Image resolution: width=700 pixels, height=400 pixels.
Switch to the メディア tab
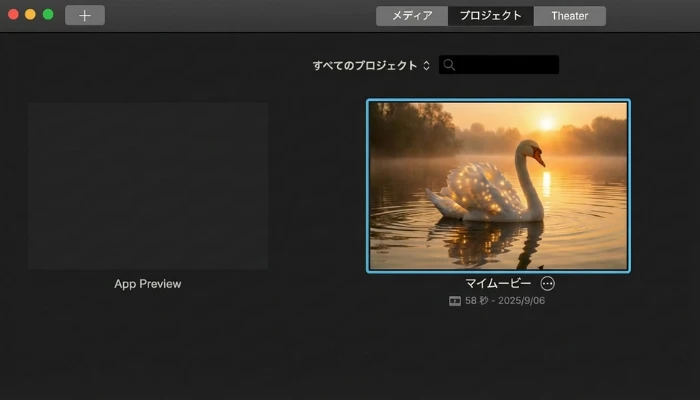pos(411,16)
